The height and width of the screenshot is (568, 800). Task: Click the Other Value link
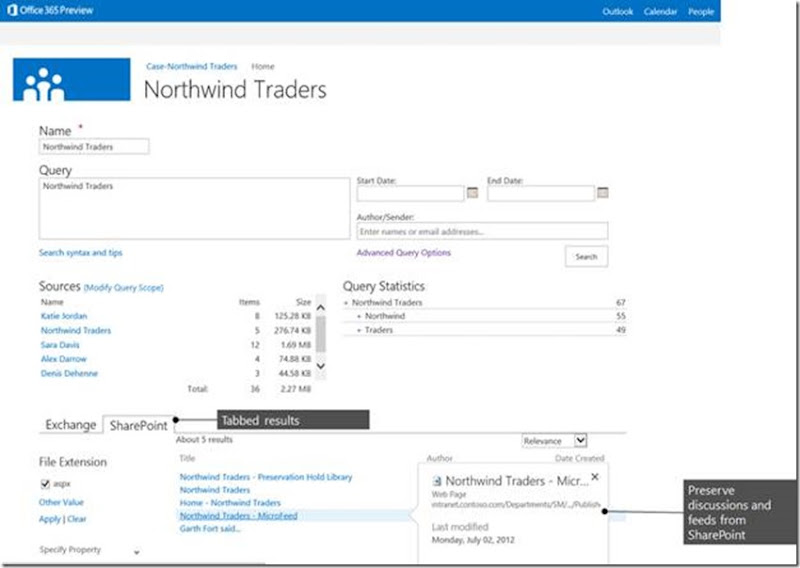[61, 502]
